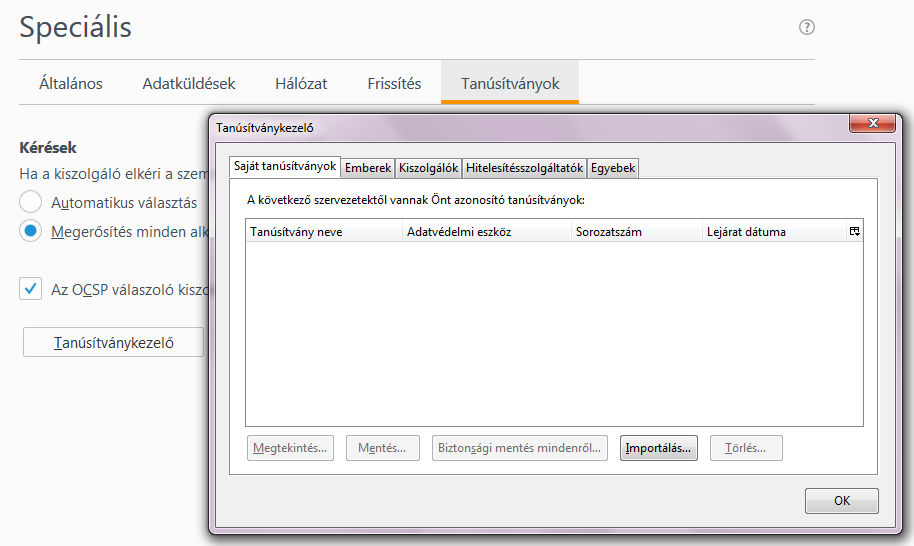Open the Kiszolgálók tab
This screenshot has height=546, width=914.
point(428,168)
